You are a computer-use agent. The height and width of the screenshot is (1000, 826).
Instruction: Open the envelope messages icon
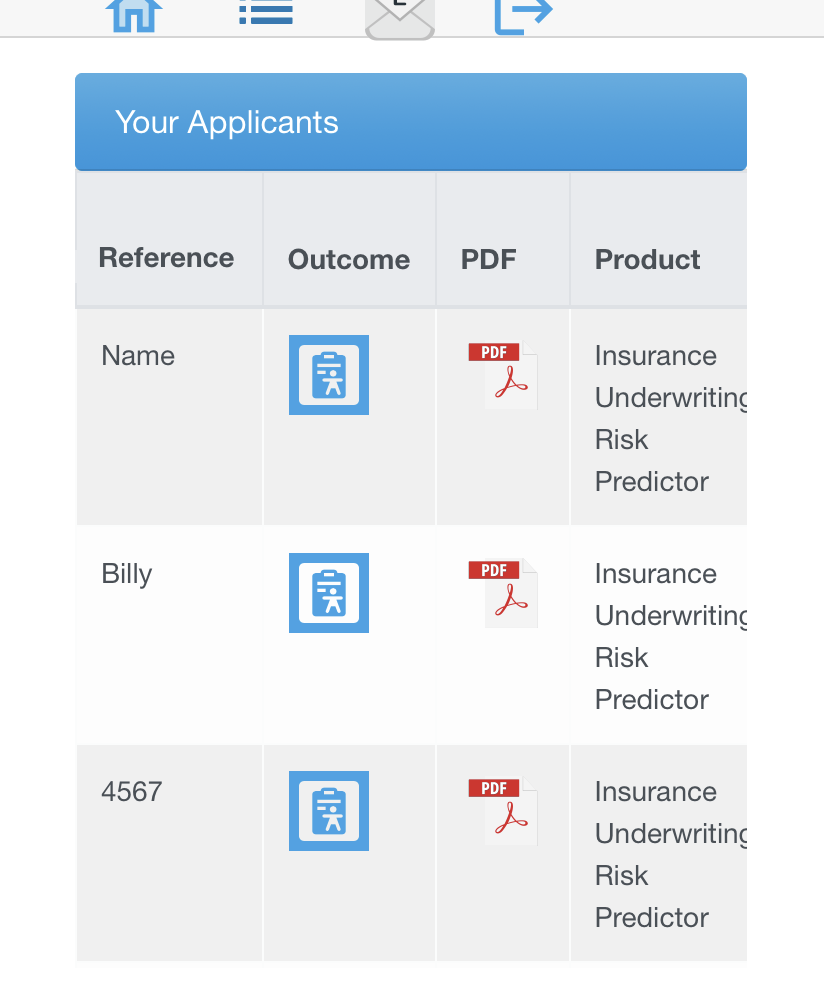400,18
